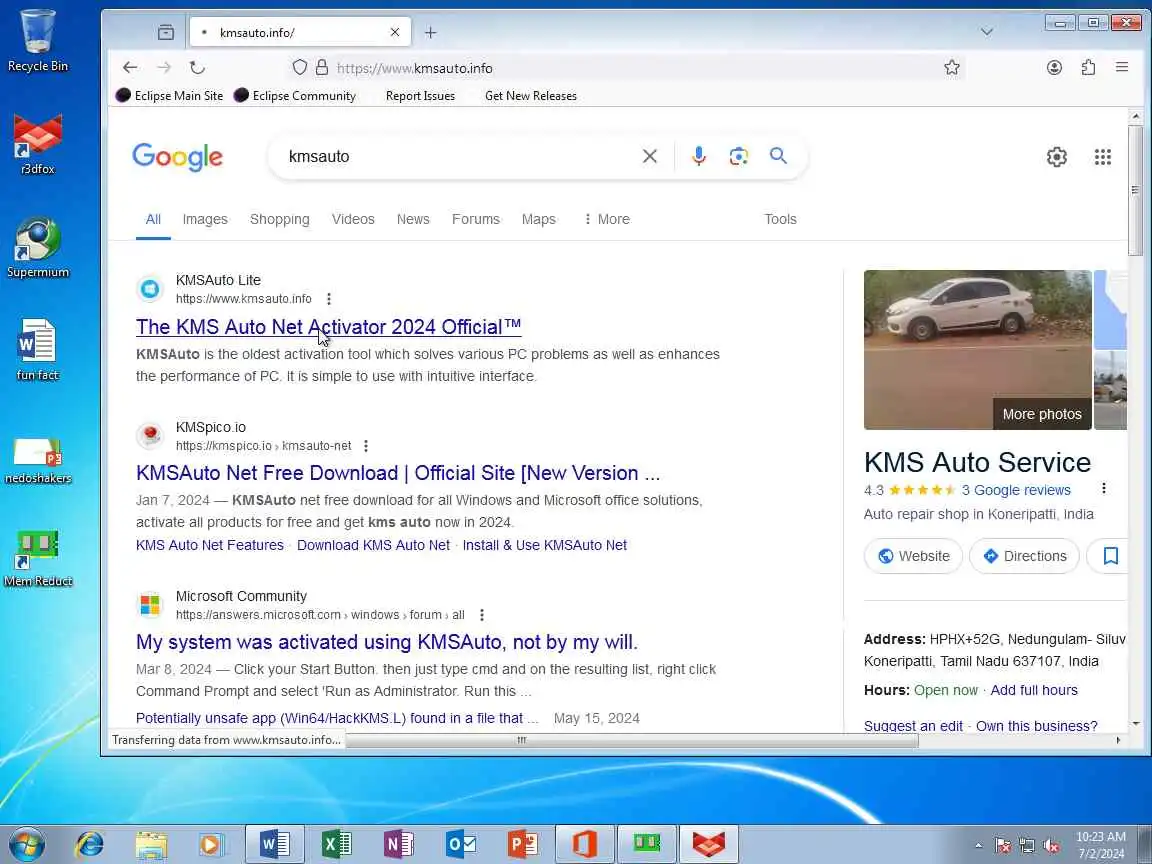
Task: Click the horizontal scrollbar at page bottom
Action: (632, 741)
